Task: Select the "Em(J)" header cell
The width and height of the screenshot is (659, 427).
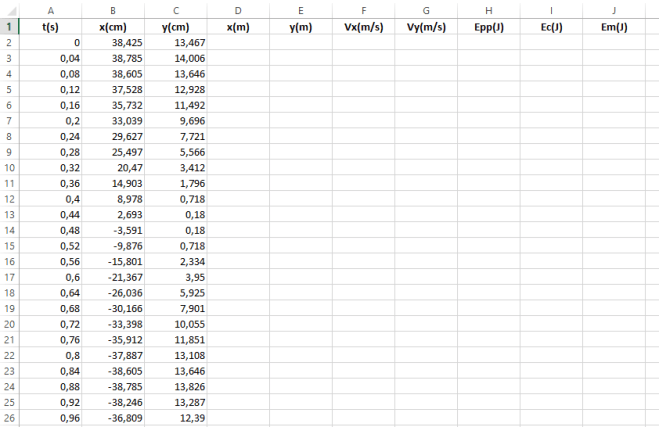Action: click(613, 27)
